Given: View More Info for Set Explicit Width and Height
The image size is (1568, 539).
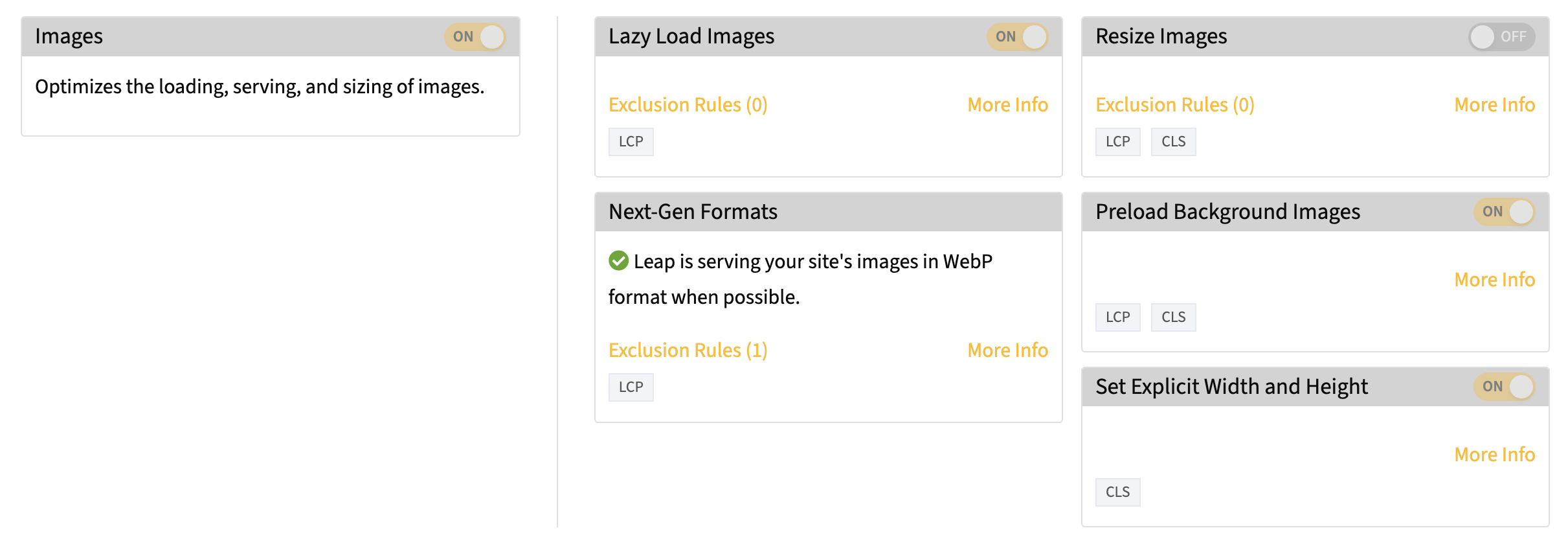Looking at the screenshot, I should (x=1494, y=455).
